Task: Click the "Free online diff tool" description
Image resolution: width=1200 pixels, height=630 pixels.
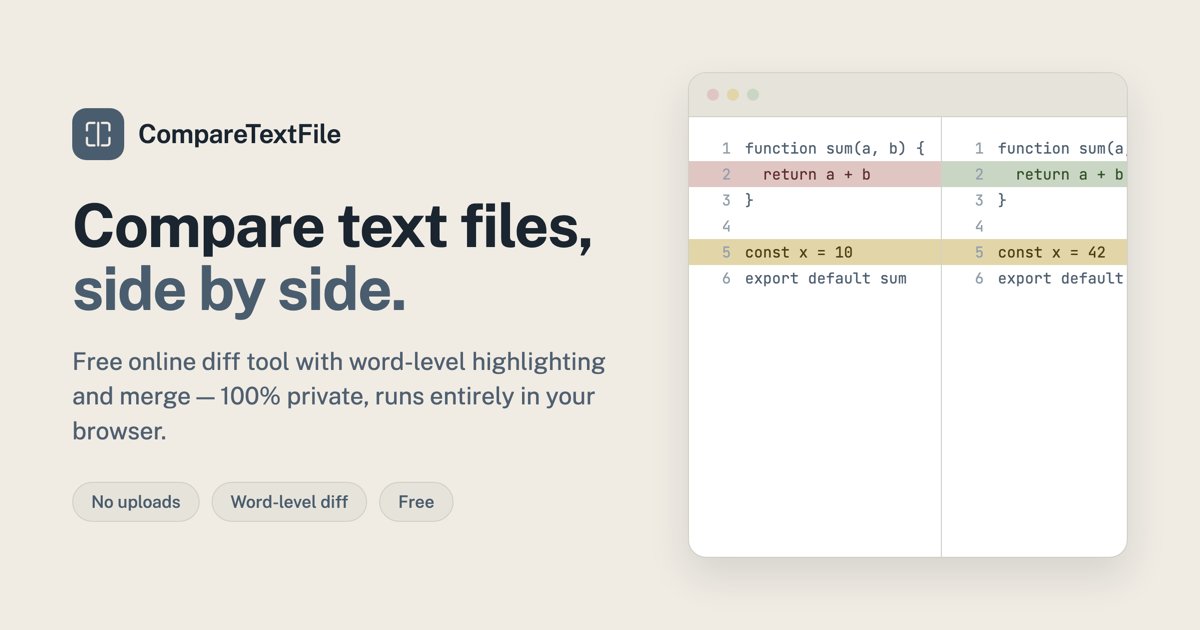Action: [x=339, y=396]
